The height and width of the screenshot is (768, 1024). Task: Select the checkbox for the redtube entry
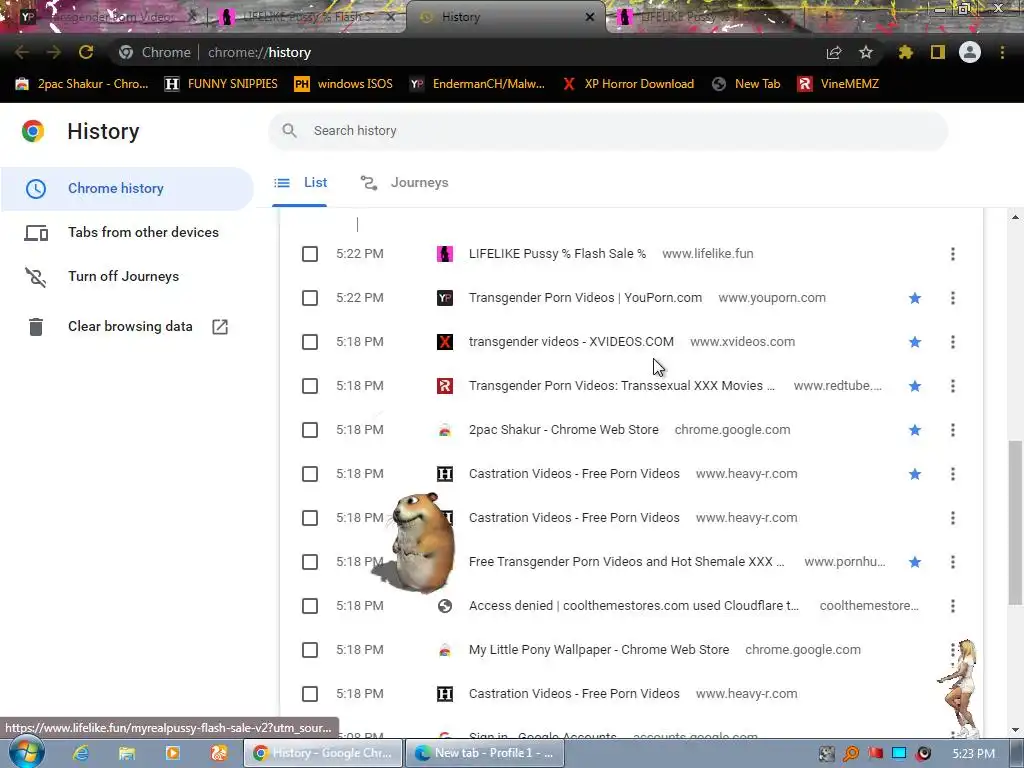pos(310,386)
